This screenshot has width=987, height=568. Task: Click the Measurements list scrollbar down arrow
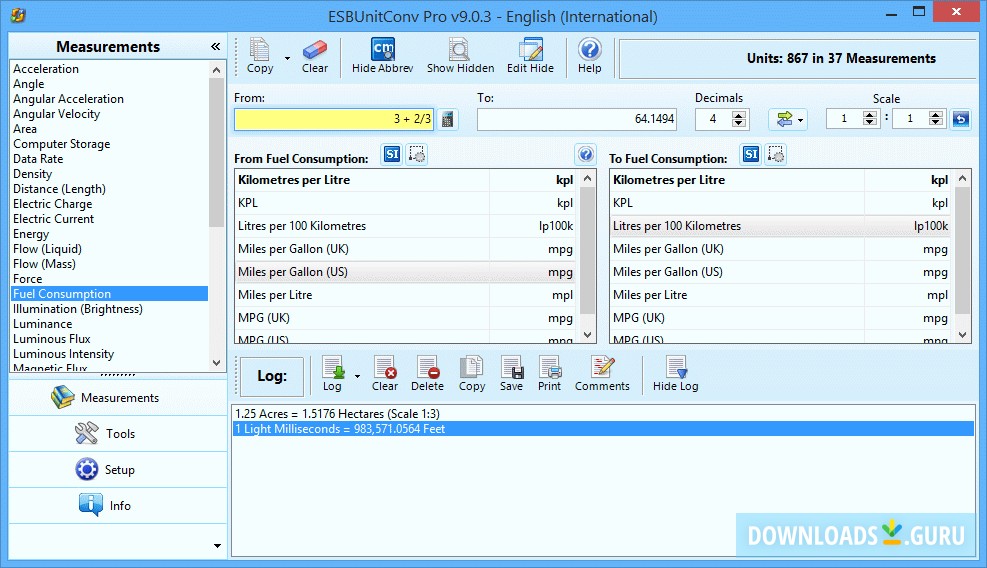217,363
